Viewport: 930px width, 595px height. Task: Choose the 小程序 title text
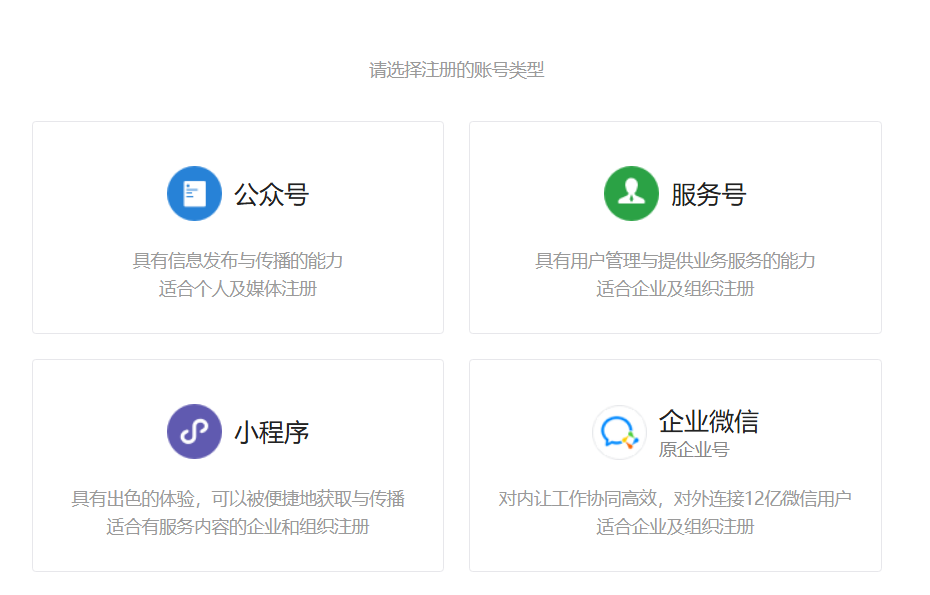click(x=271, y=432)
